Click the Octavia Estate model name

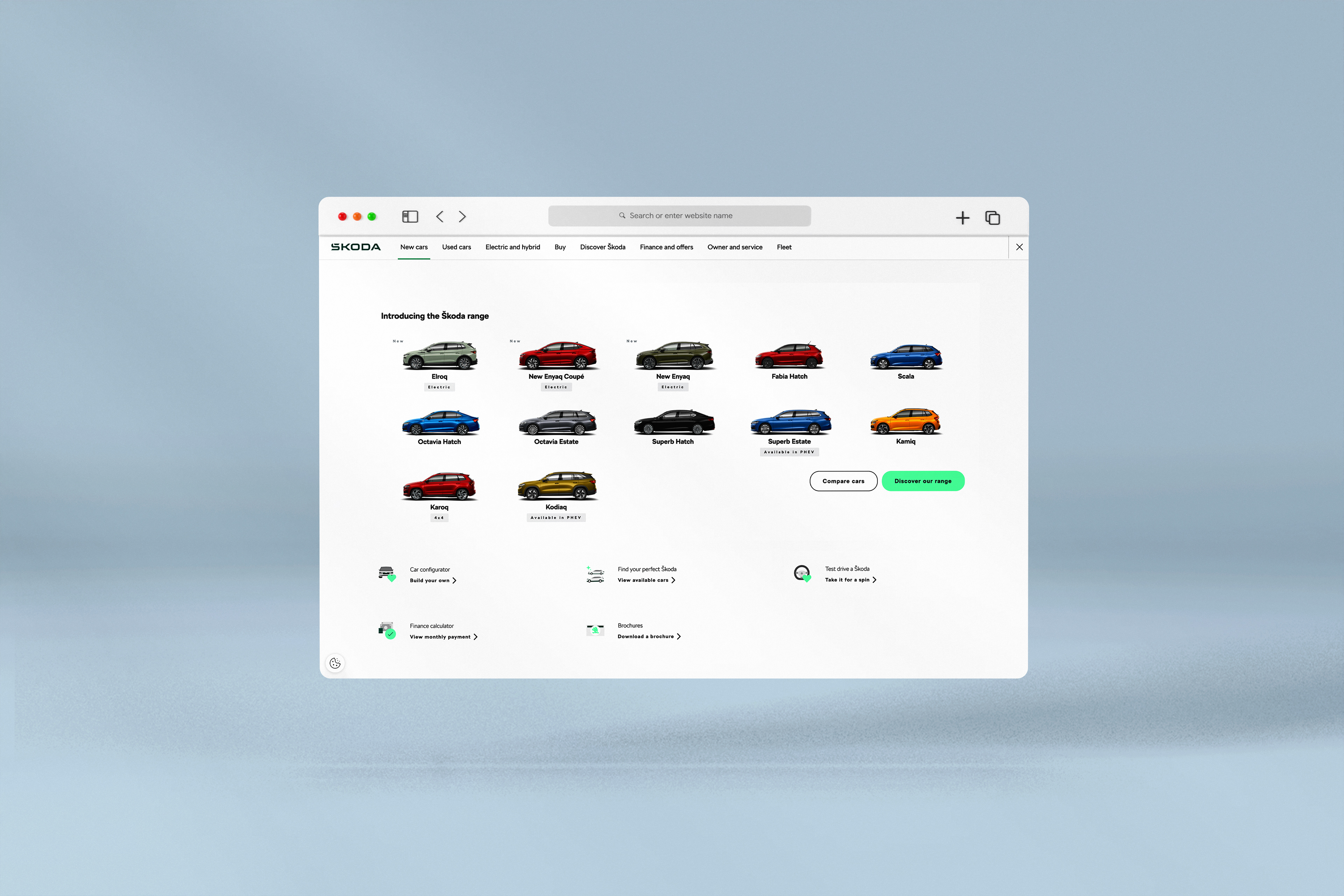(x=556, y=442)
